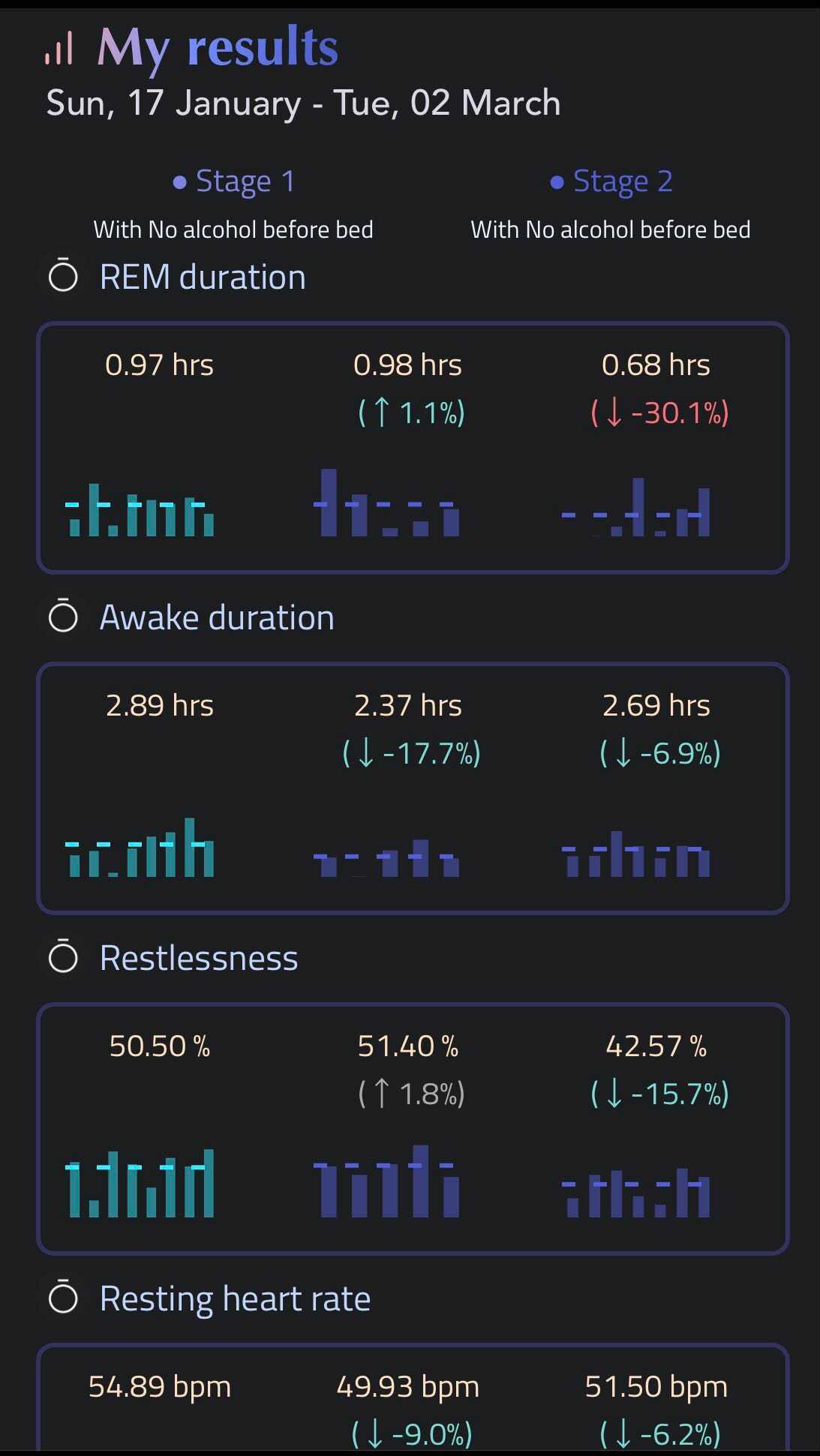Click the bar chart icon beside My results
This screenshot has height=1456, width=820.
(x=59, y=48)
